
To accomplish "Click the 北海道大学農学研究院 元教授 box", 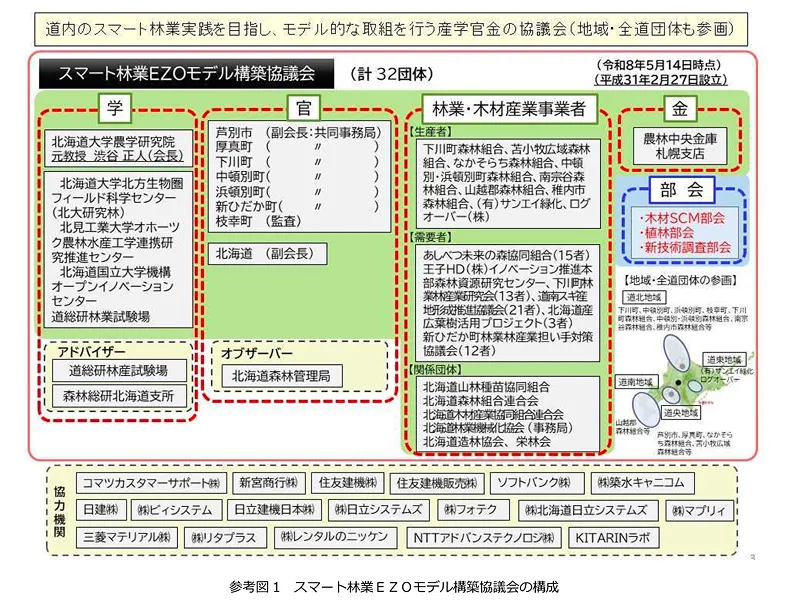I will coord(118,148).
